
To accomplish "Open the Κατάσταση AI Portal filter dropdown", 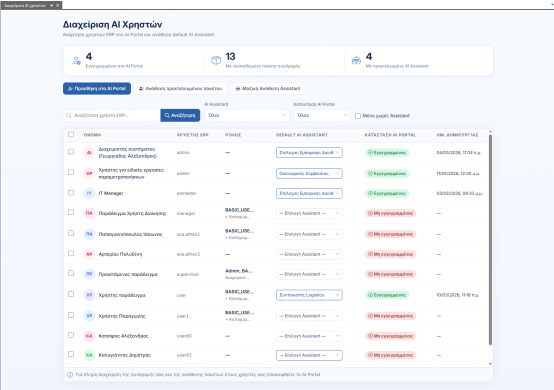I will [x=322, y=116].
